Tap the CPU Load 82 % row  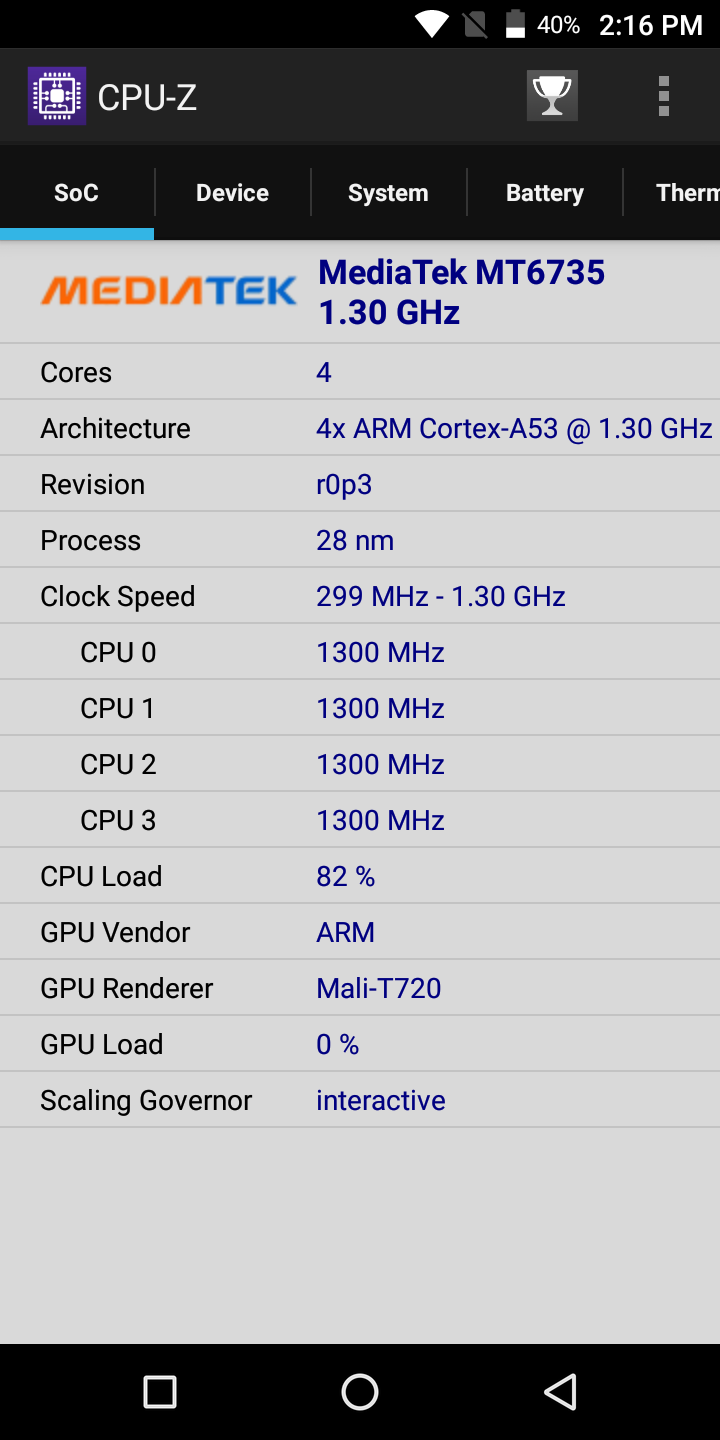360,876
